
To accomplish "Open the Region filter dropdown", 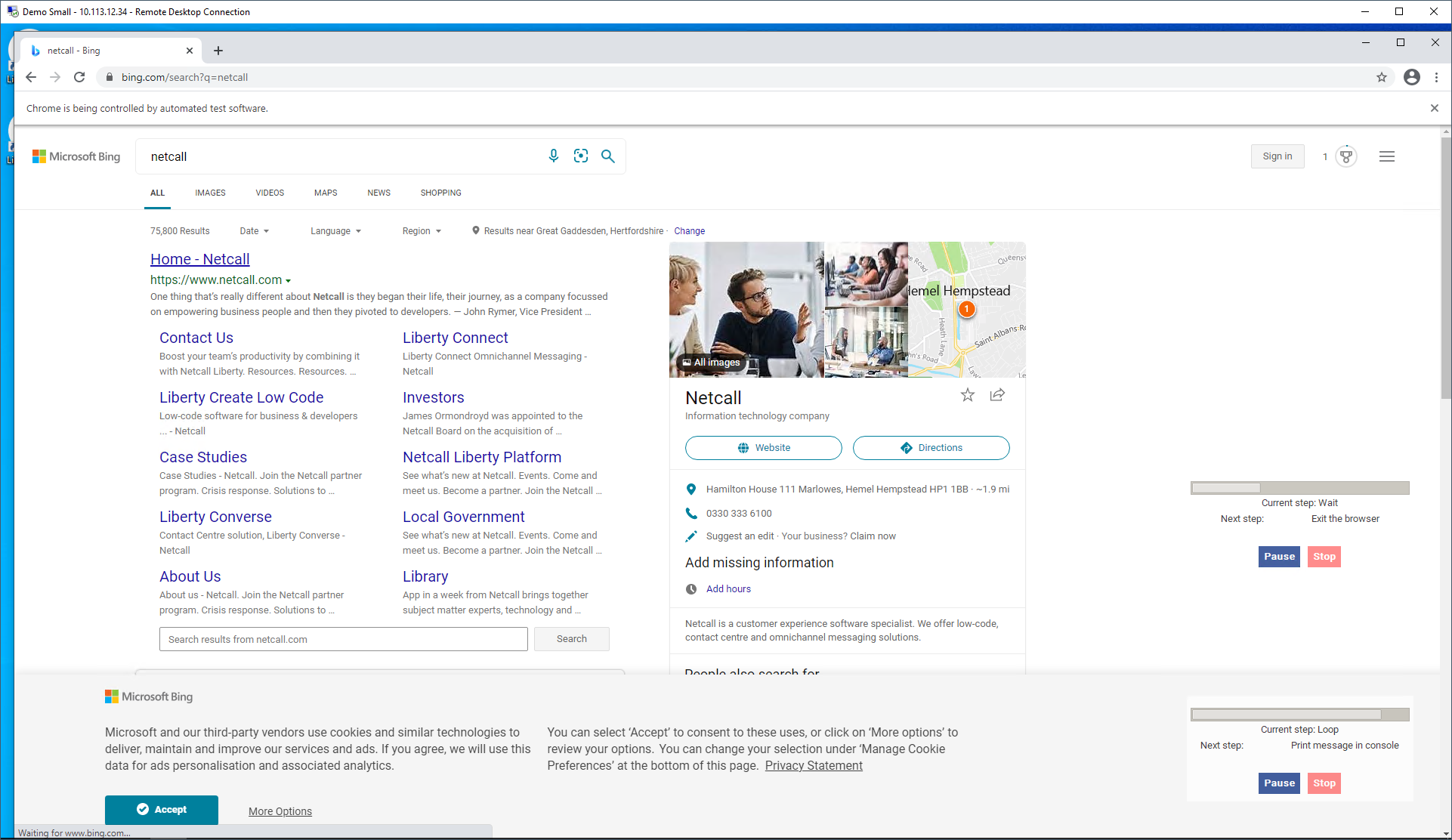I will pyautogui.click(x=422, y=231).
